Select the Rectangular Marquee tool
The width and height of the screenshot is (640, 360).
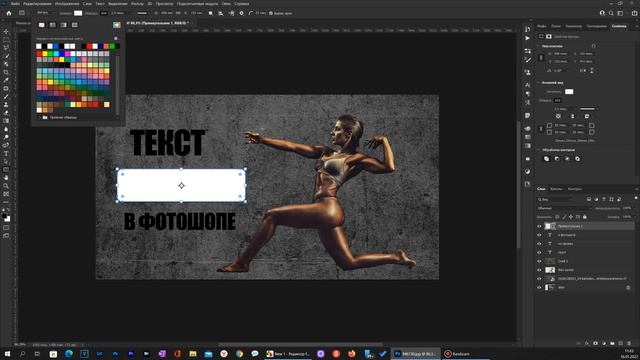tap(6, 40)
